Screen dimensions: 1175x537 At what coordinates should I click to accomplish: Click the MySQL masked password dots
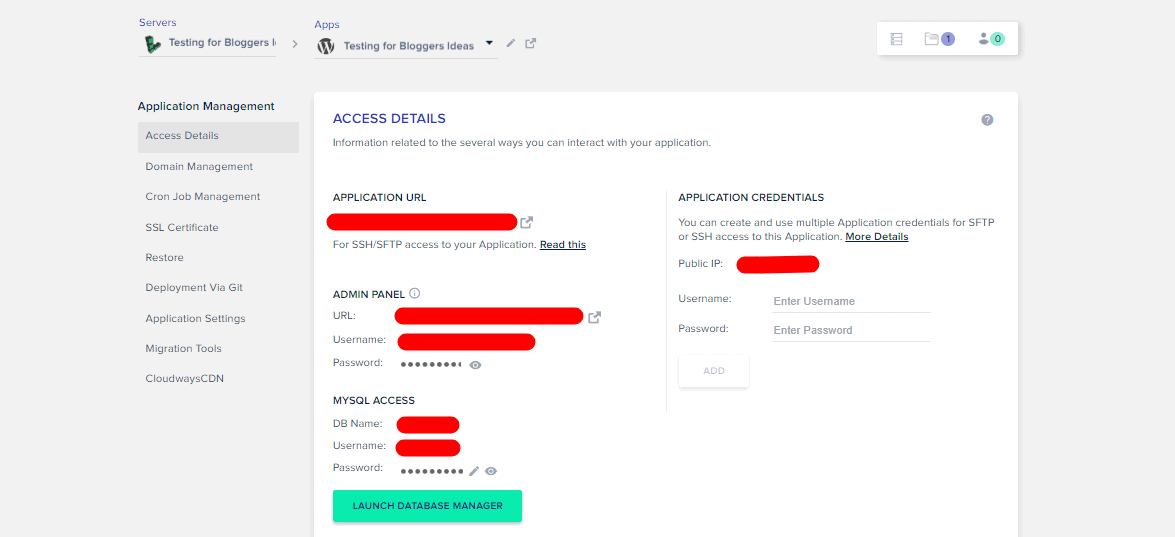432,471
